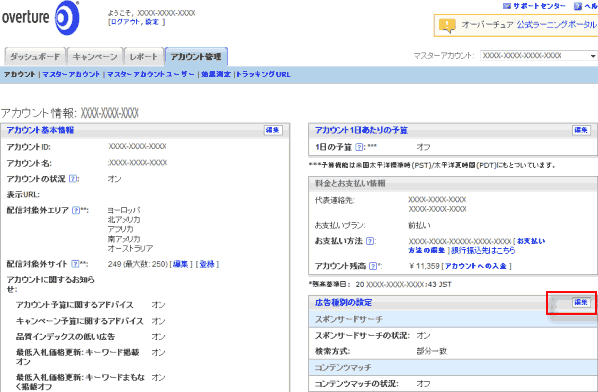Open help icon next to アカウント残高
Viewport: 598px width, 392px height.
[373, 266]
